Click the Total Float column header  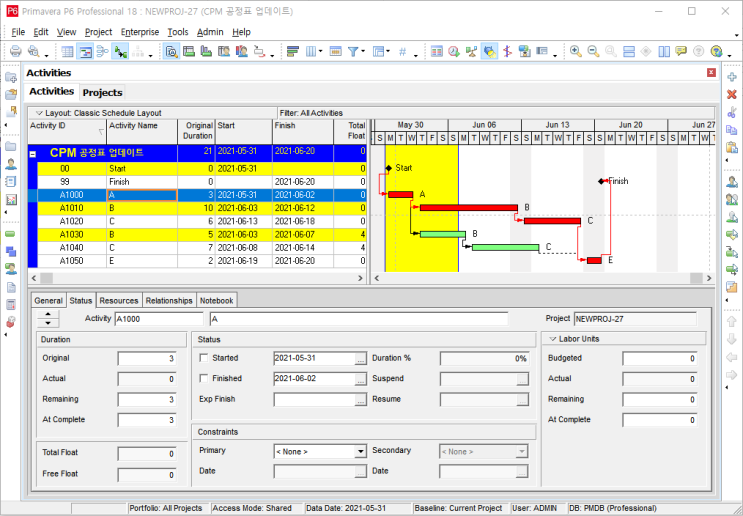[350, 131]
